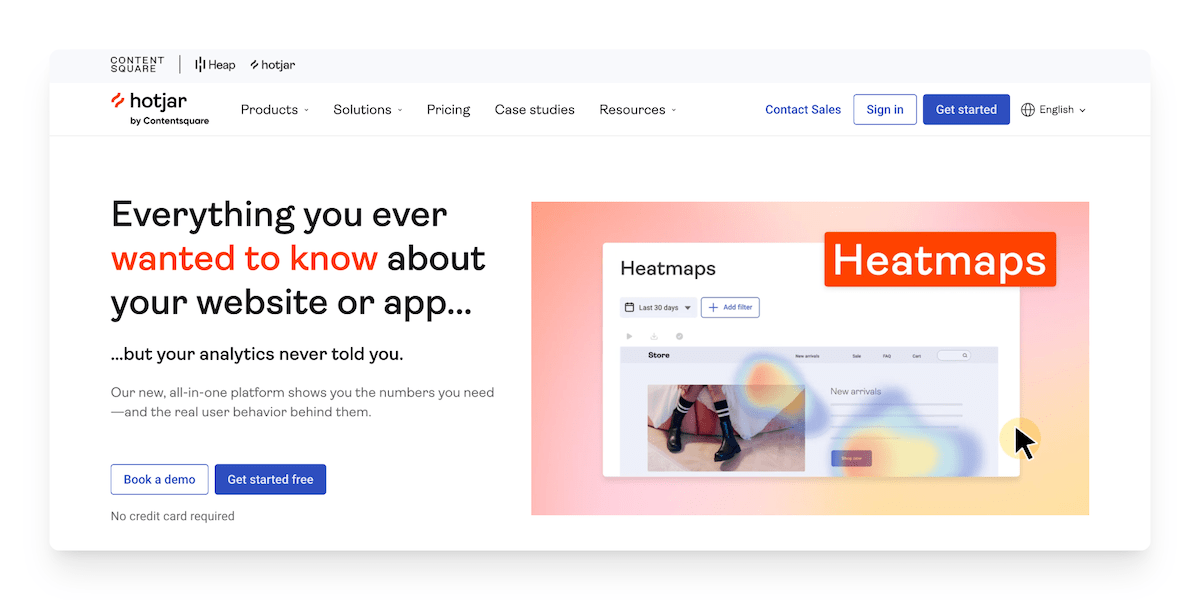The height and width of the screenshot is (600, 1200).
Task: Click the orange Heatmaps label badge
Action: (x=940, y=260)
